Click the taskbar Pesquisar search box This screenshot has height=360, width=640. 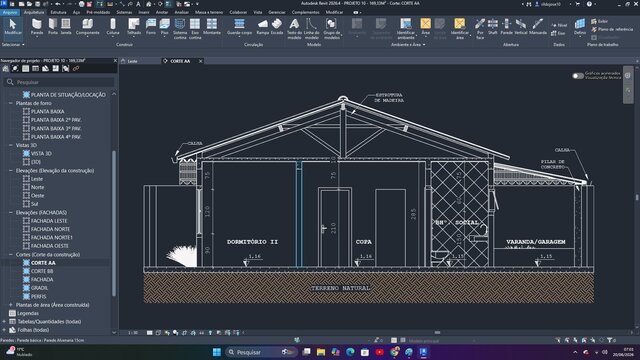(261, 352)
